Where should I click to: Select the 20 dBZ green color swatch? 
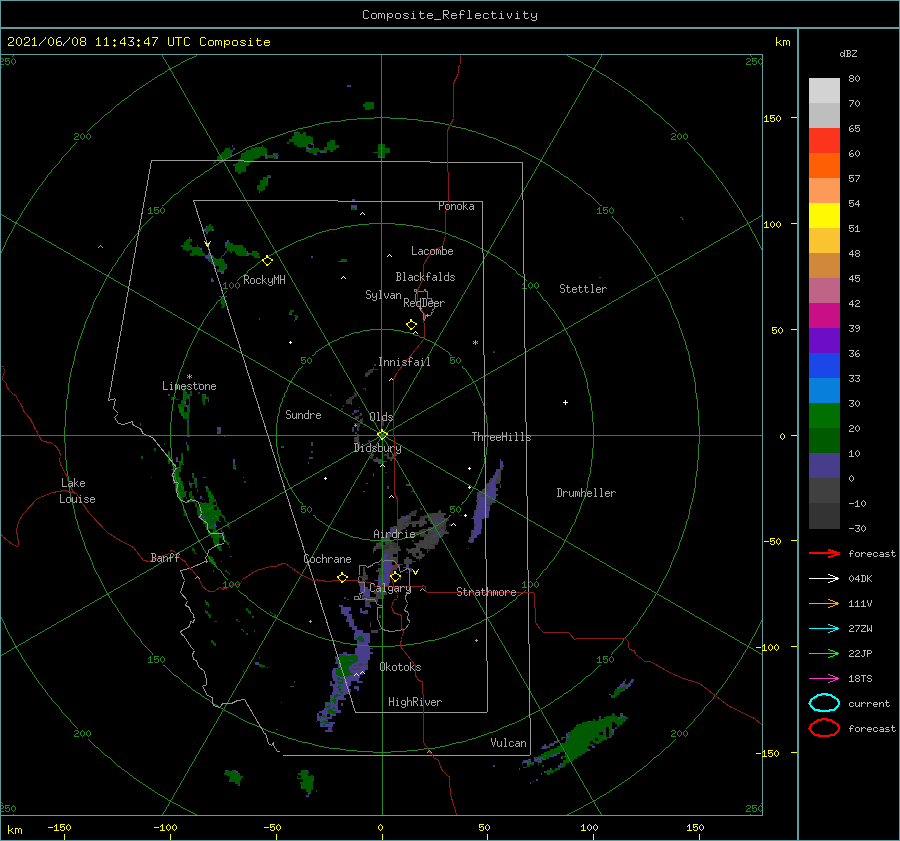click(x=824, y=416)
